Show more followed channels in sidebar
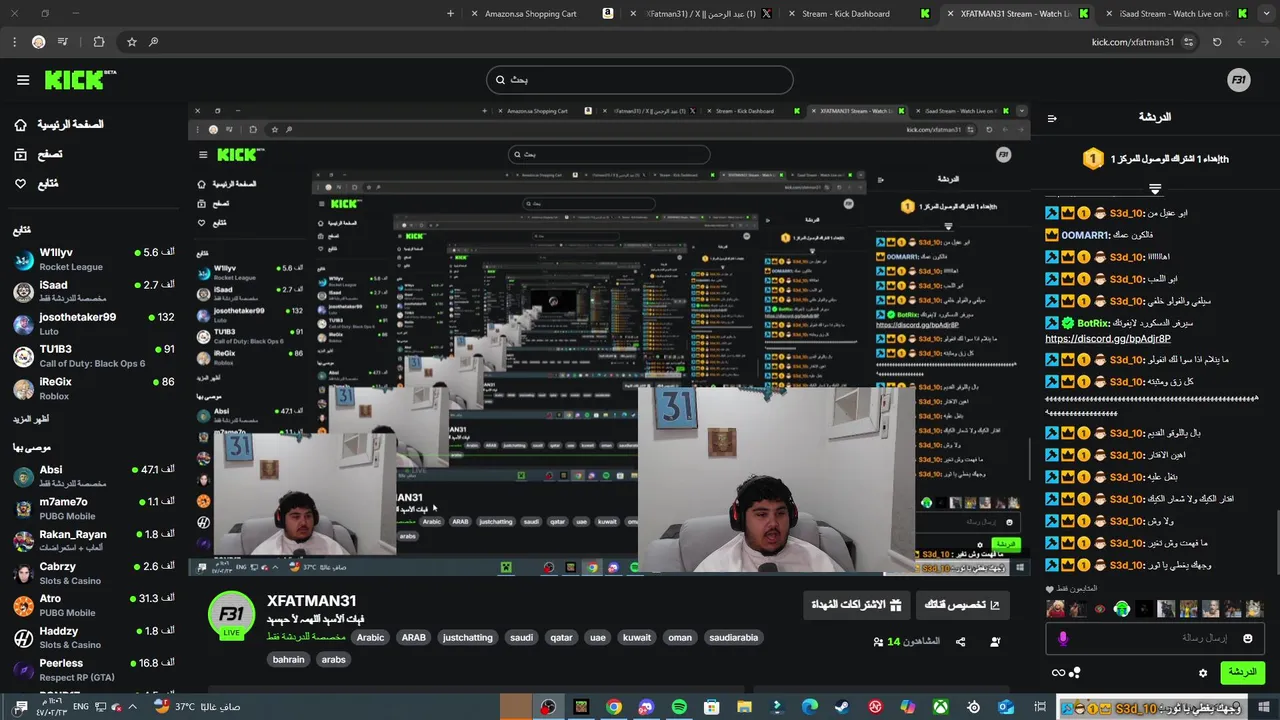Image resolution: width=1280 pixels, height=720 pixels. pyautogui.click(x=31, y=418)
